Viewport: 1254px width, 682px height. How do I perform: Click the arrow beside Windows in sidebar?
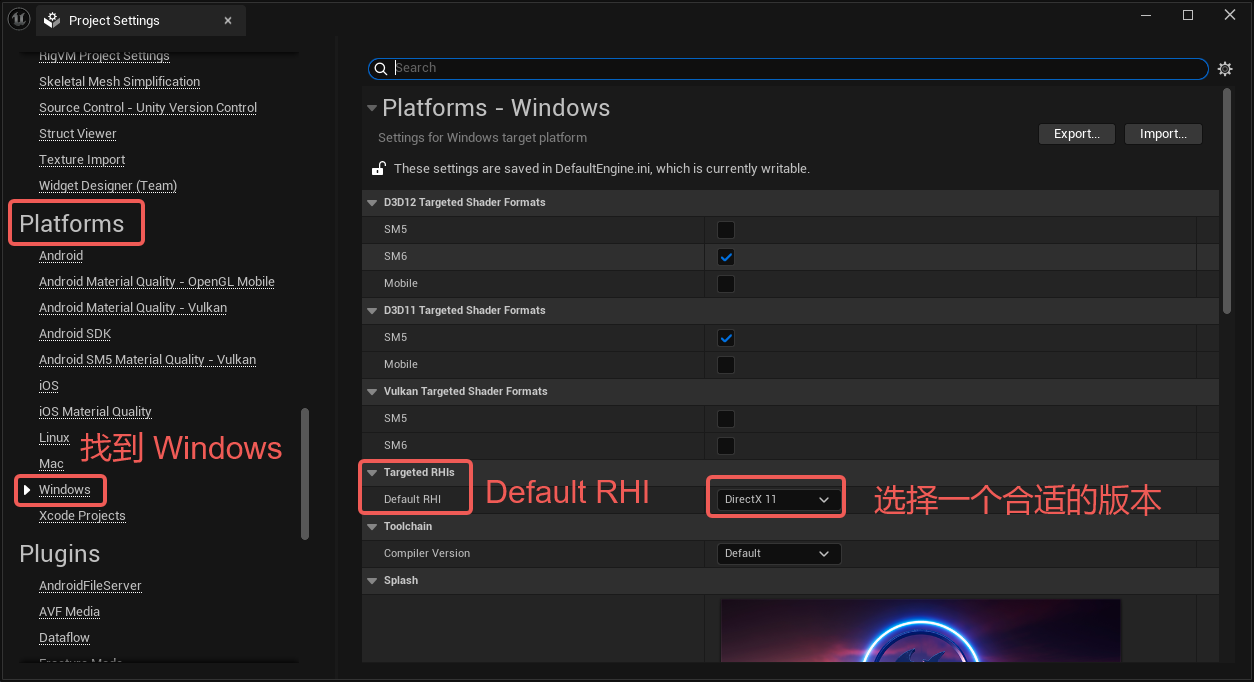tap(27, 490)
